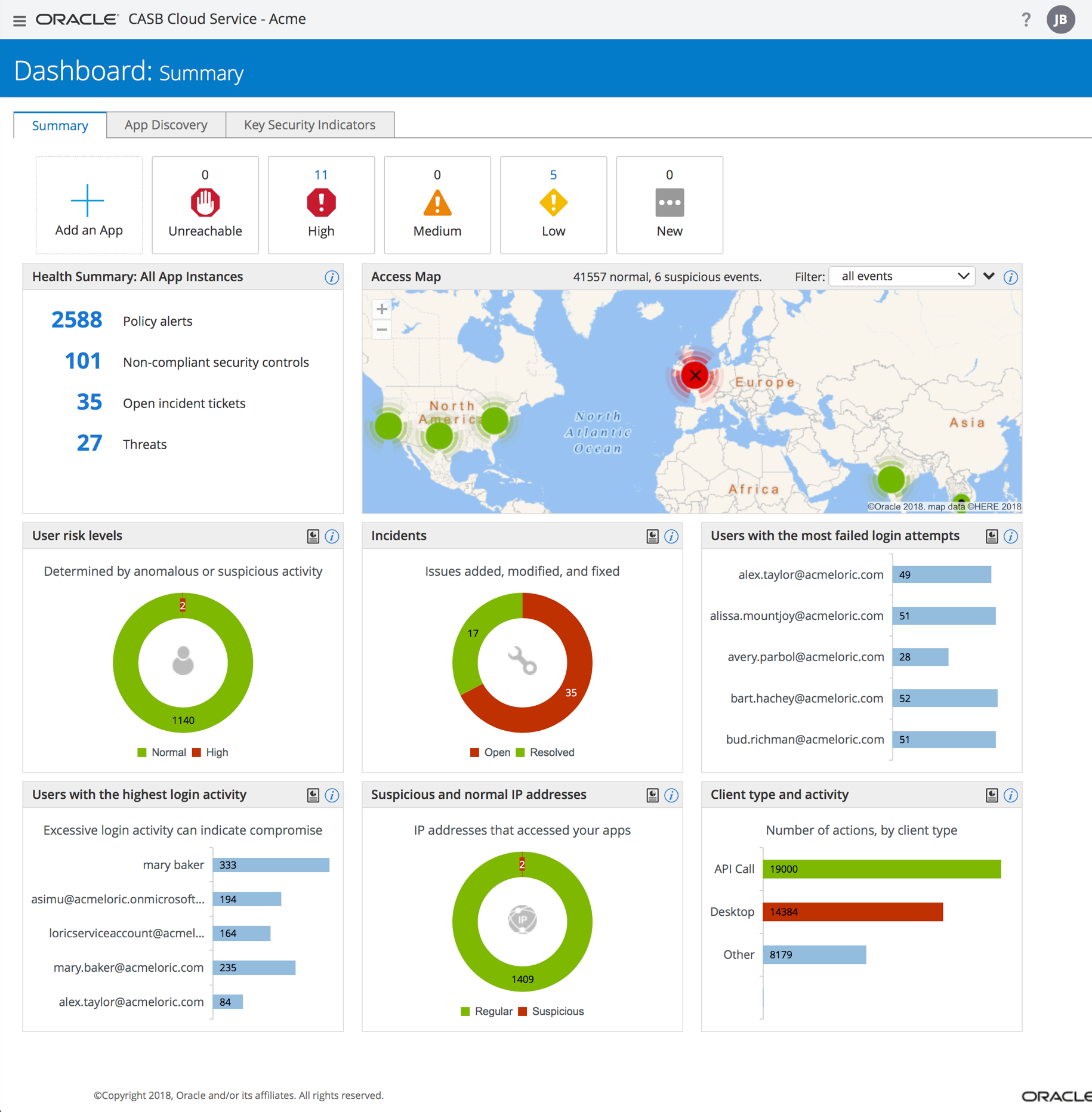Open the 27 Threats link
1092x1112 pixels.
click(x=89, y=443)
